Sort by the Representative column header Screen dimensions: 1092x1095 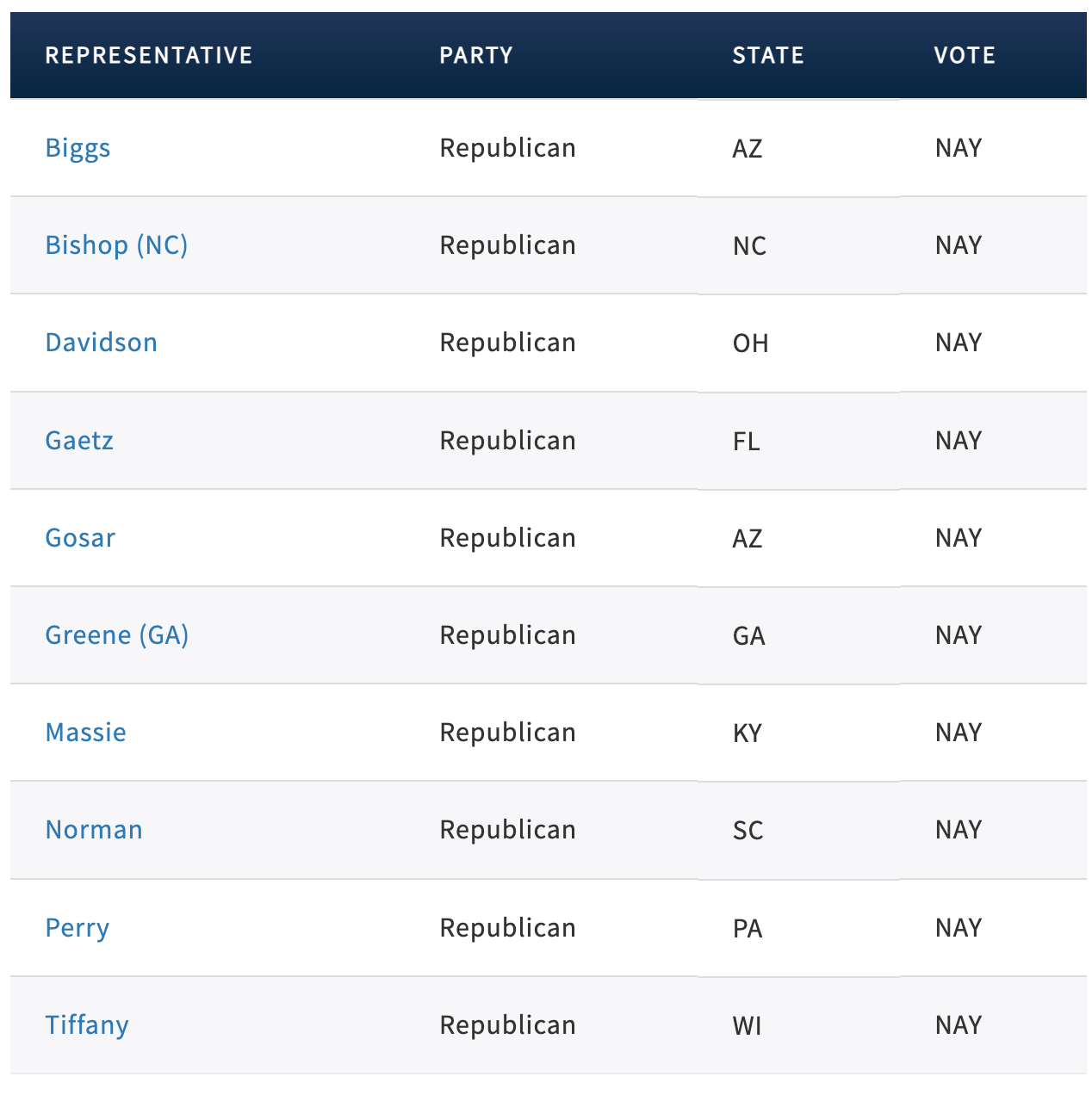coord(149,56)
